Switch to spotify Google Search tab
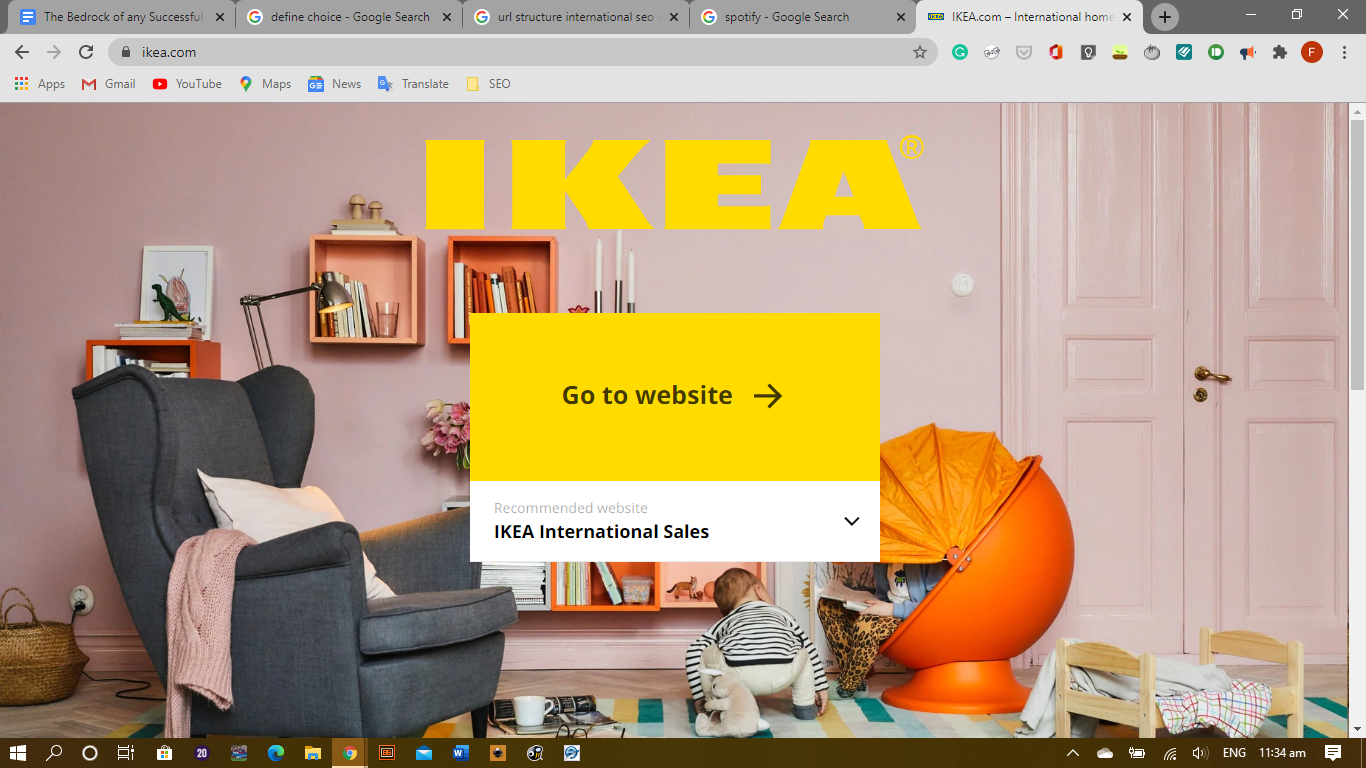 (802, 17)
